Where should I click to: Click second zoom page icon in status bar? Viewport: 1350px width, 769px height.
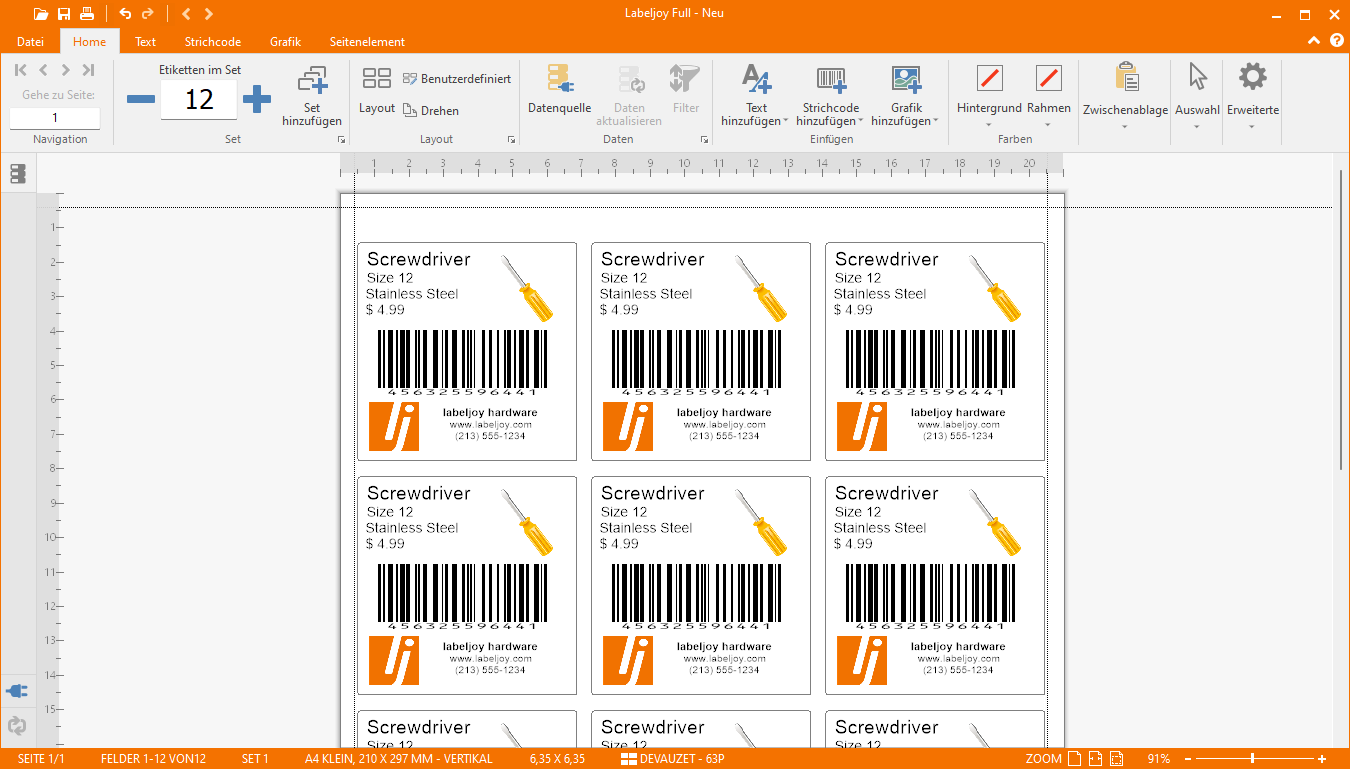[1096, 759]
